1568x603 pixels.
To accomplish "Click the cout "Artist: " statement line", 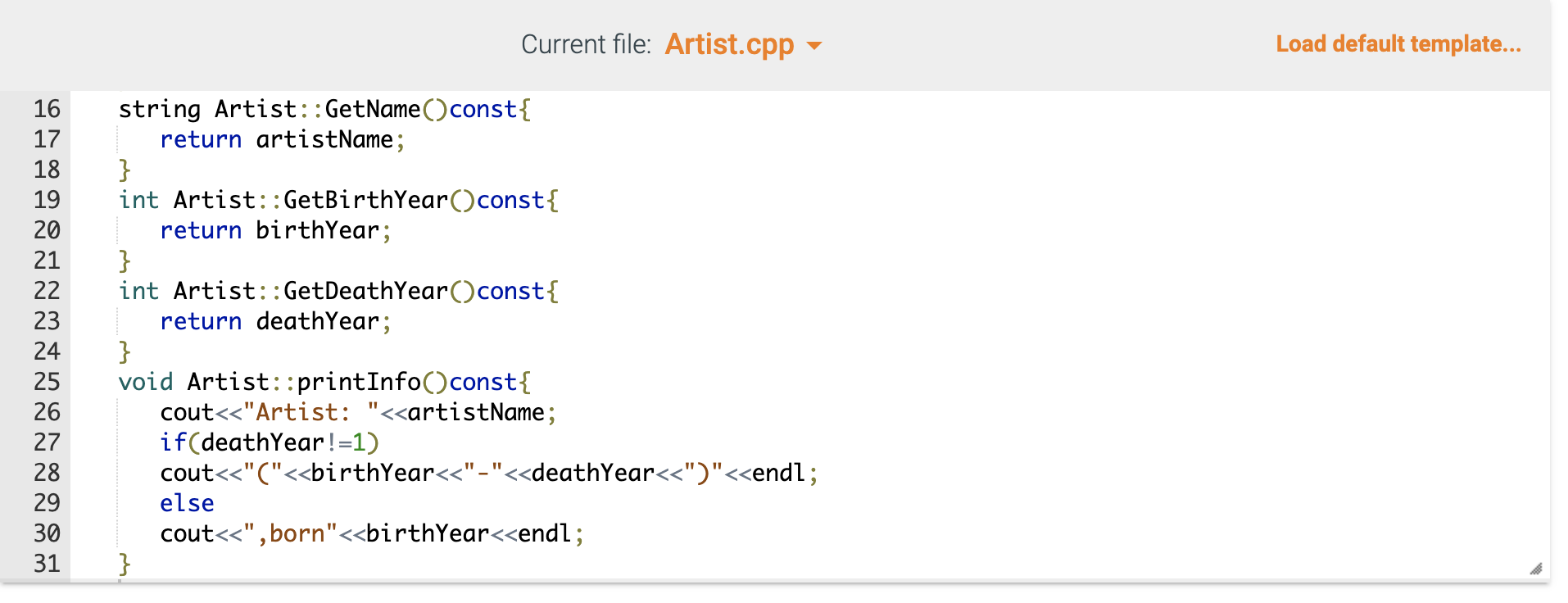I will pyautogui.click(x=359, y=413).
